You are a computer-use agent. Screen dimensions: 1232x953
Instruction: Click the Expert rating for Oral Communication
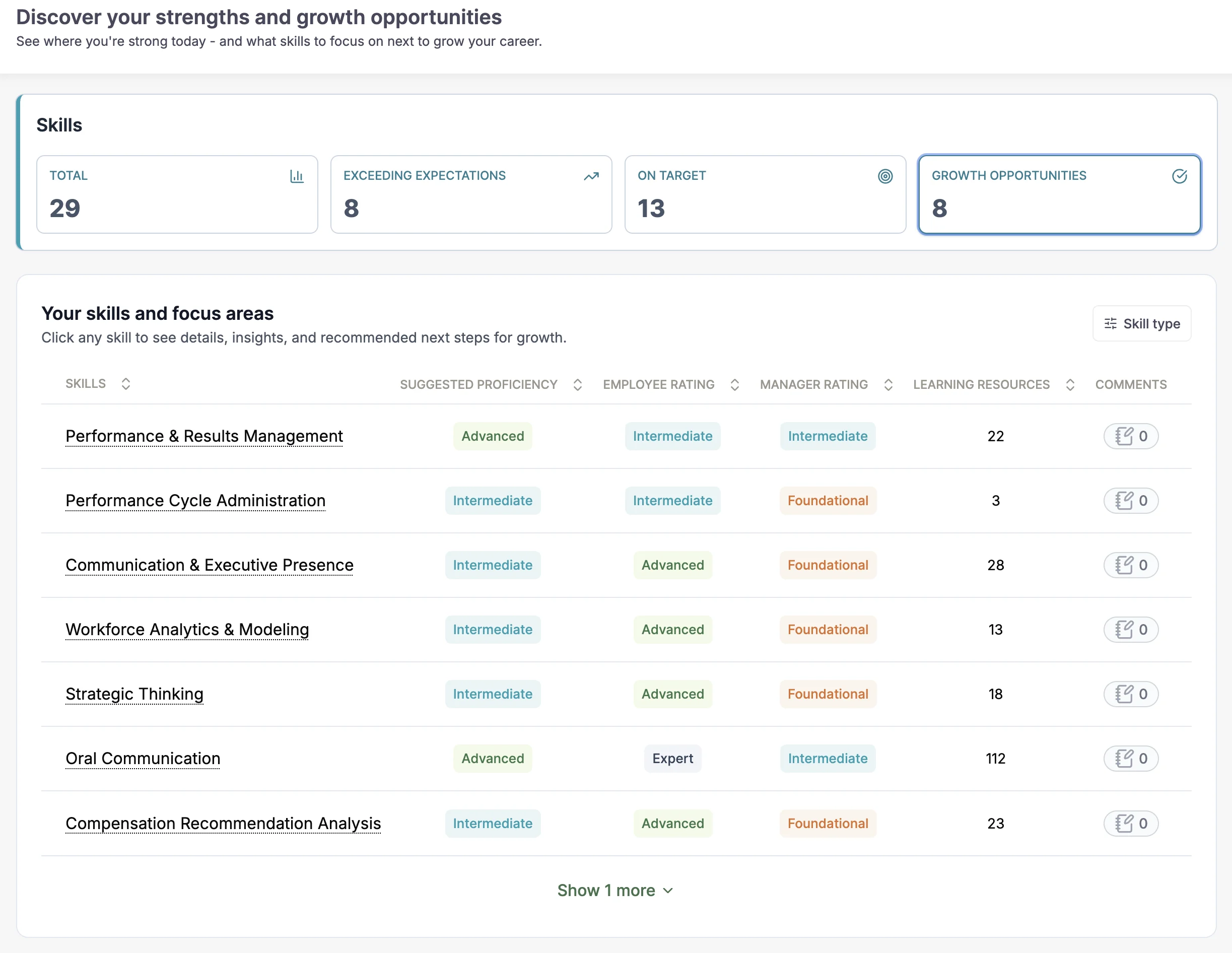click(672, 759)
